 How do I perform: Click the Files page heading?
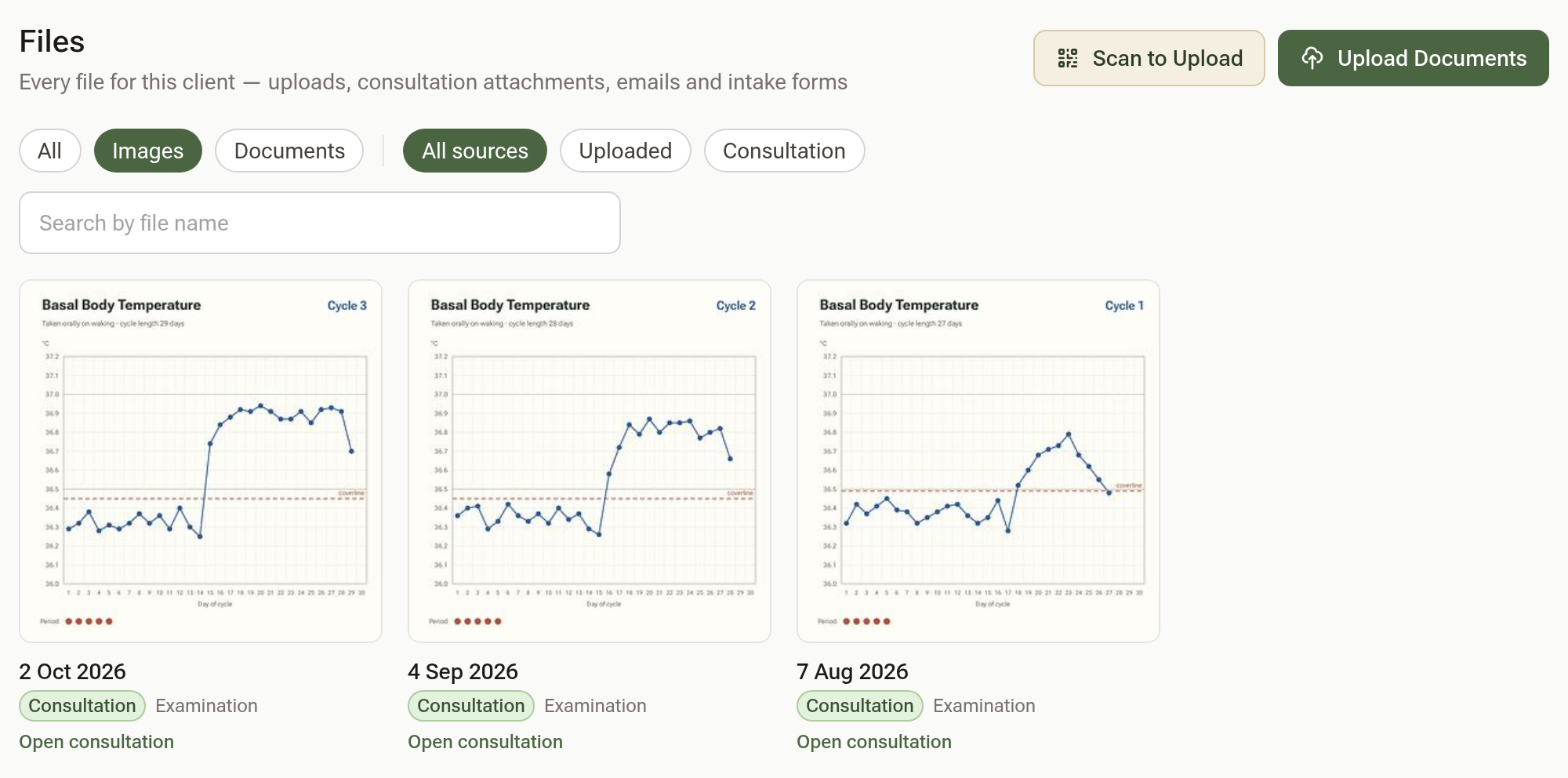(x=52, y=42)
